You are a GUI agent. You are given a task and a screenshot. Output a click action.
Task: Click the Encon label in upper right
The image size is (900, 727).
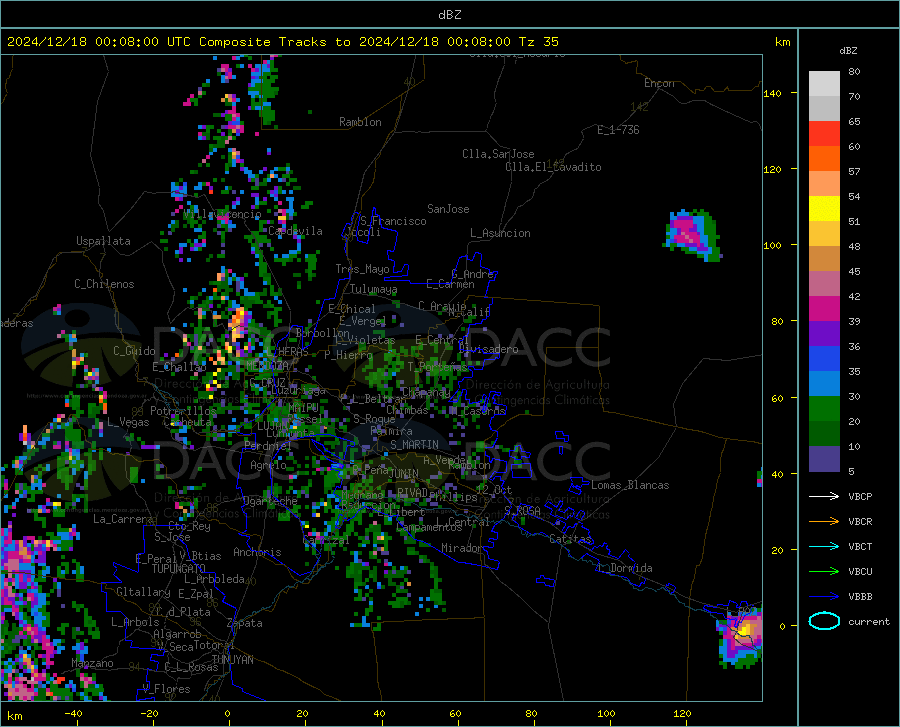pyautogui.click(x=659, y=83)
